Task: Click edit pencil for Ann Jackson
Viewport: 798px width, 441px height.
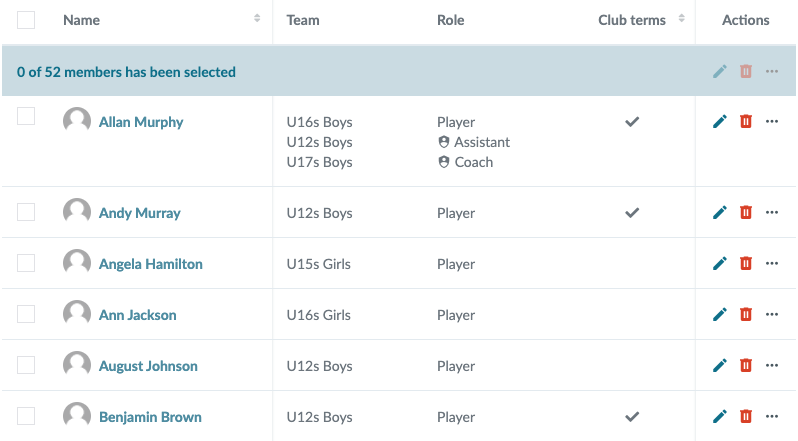Action: (x=720, y=314)
